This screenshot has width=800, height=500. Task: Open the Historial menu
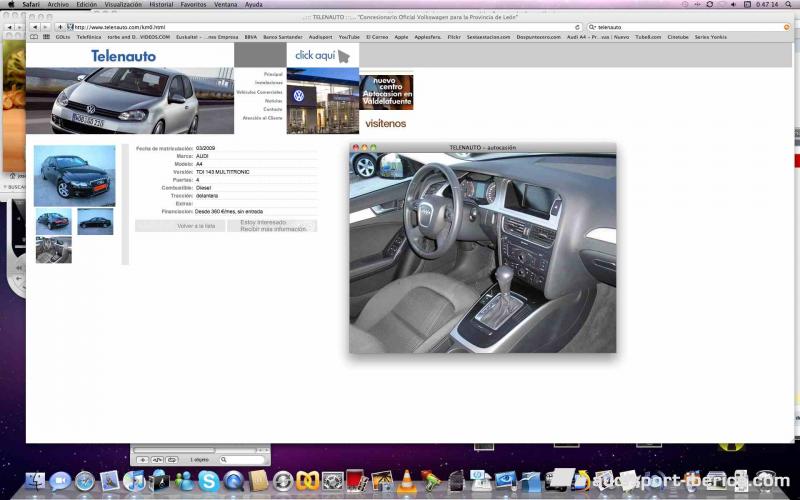point(161,4)
